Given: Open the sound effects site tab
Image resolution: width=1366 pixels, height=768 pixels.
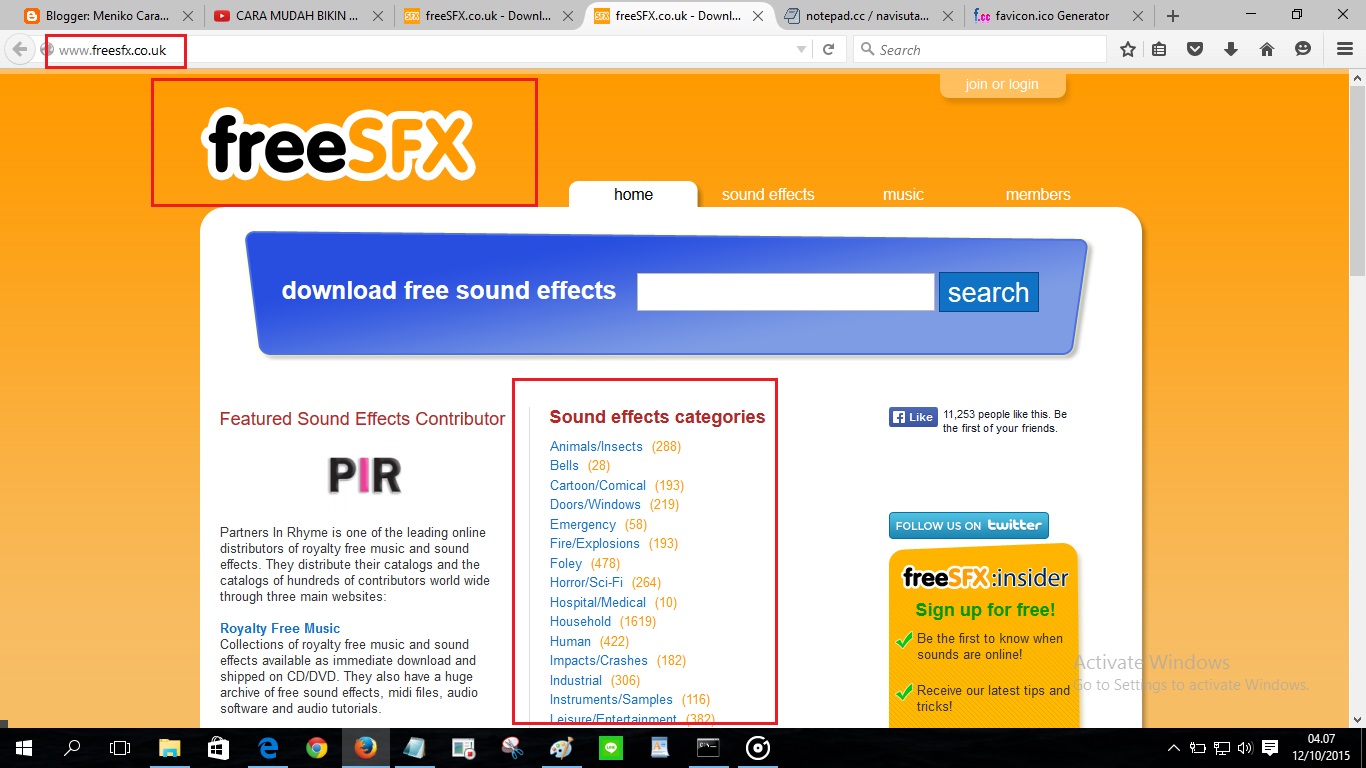Looking at the screenshot, I should click(768, 194).
